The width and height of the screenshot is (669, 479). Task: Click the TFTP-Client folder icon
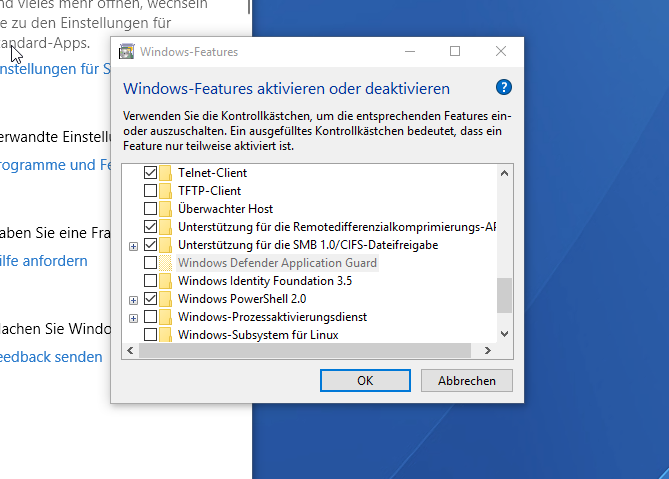coord(165,191)
